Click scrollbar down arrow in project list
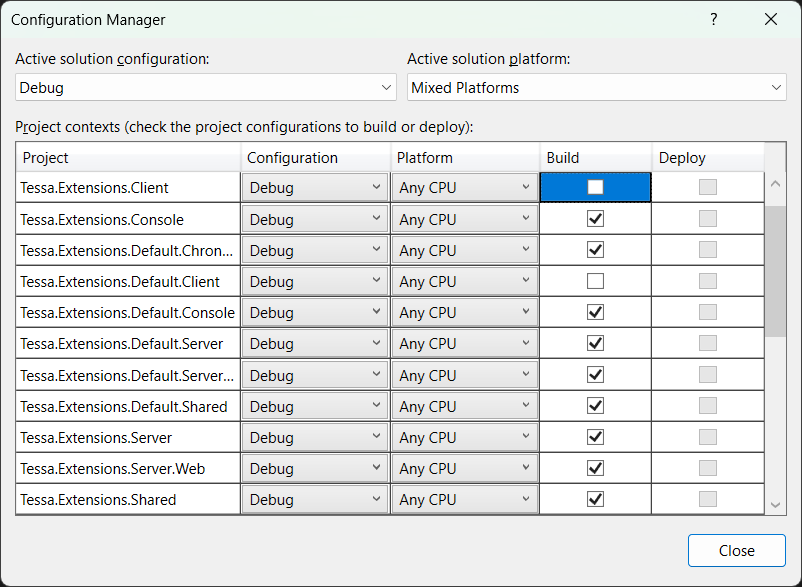The width and height of the screenshot is (802, 587). 775,505
